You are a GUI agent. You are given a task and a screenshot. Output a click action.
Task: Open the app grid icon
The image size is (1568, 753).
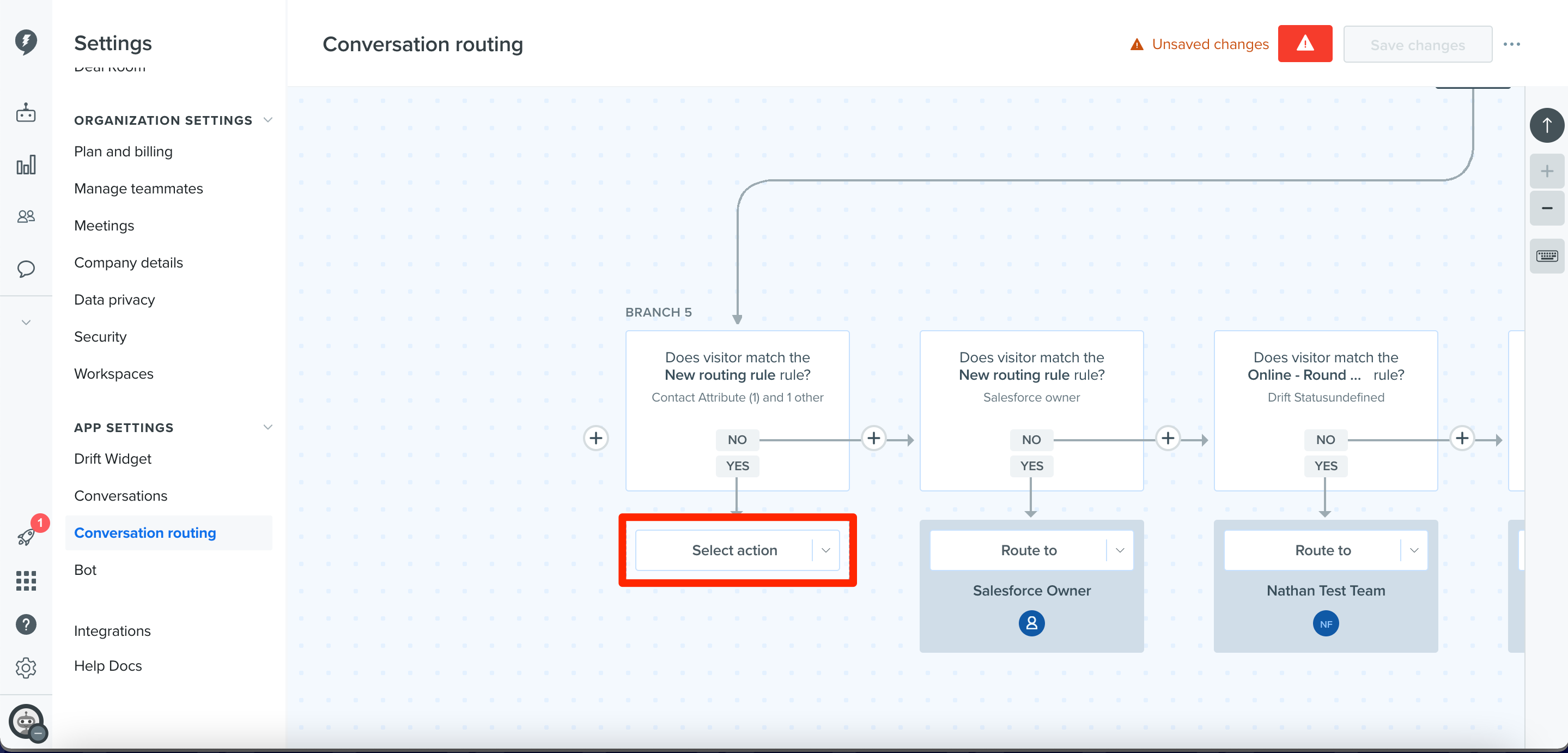(26, 580)
